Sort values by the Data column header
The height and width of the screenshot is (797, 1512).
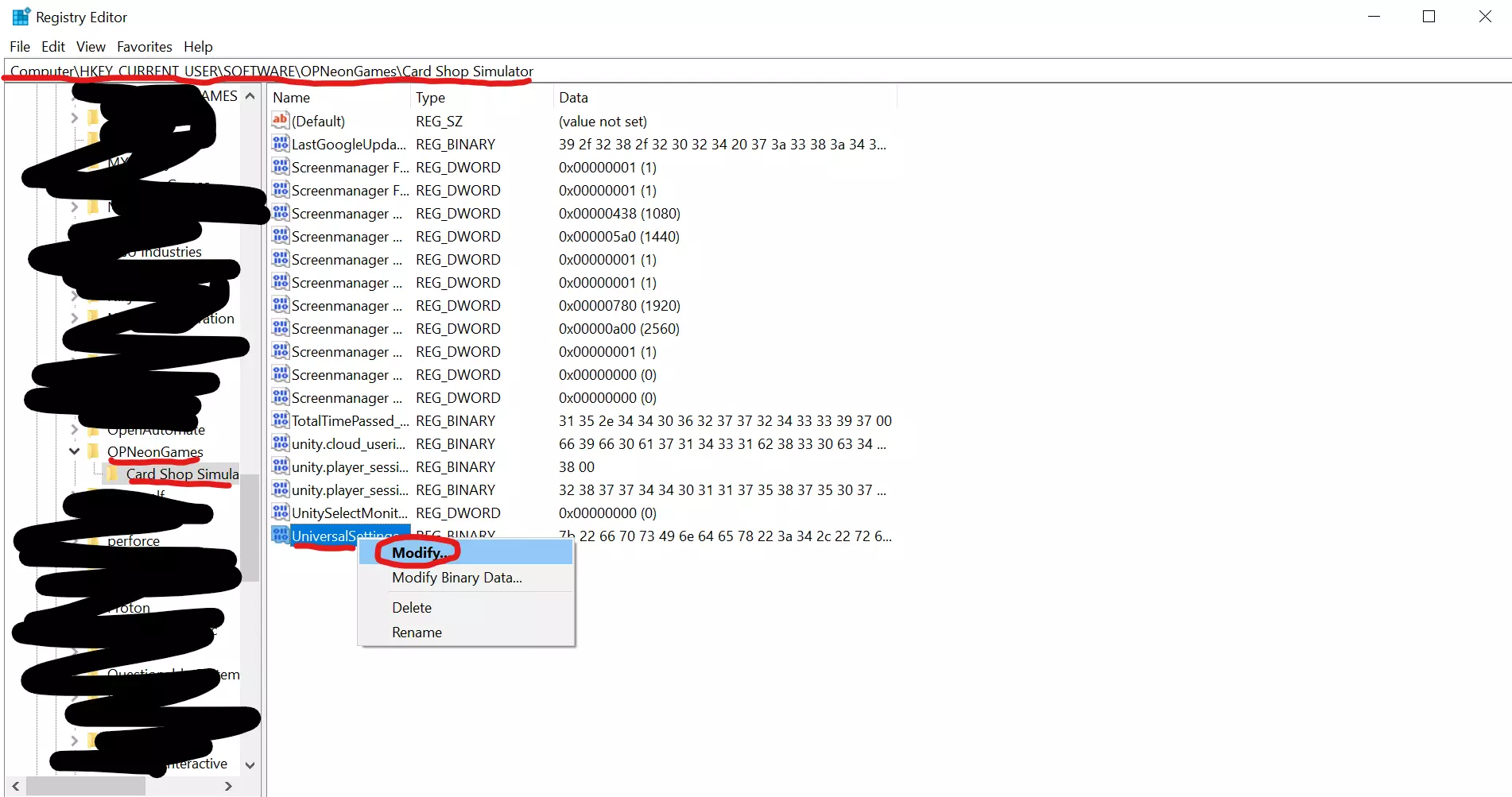725,97
